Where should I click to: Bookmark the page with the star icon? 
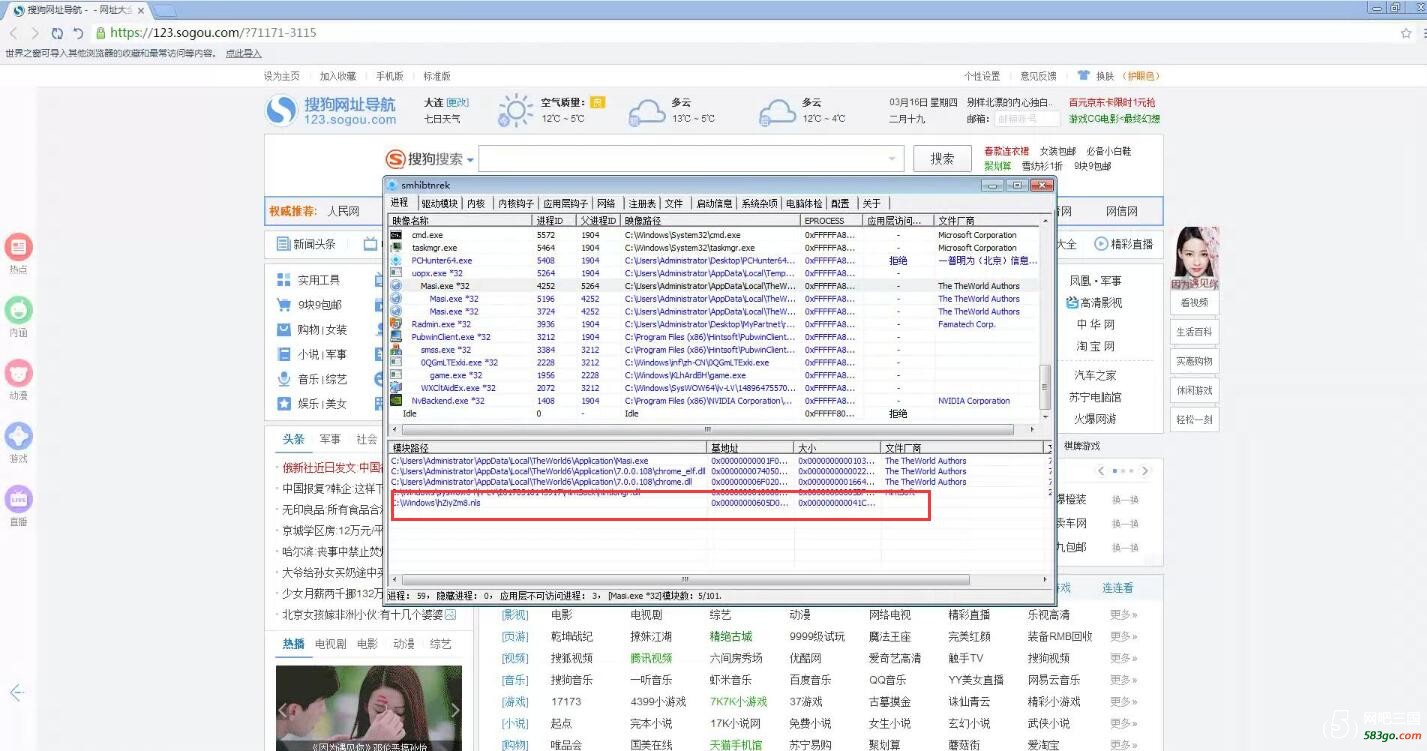[x=1406, y=33]
